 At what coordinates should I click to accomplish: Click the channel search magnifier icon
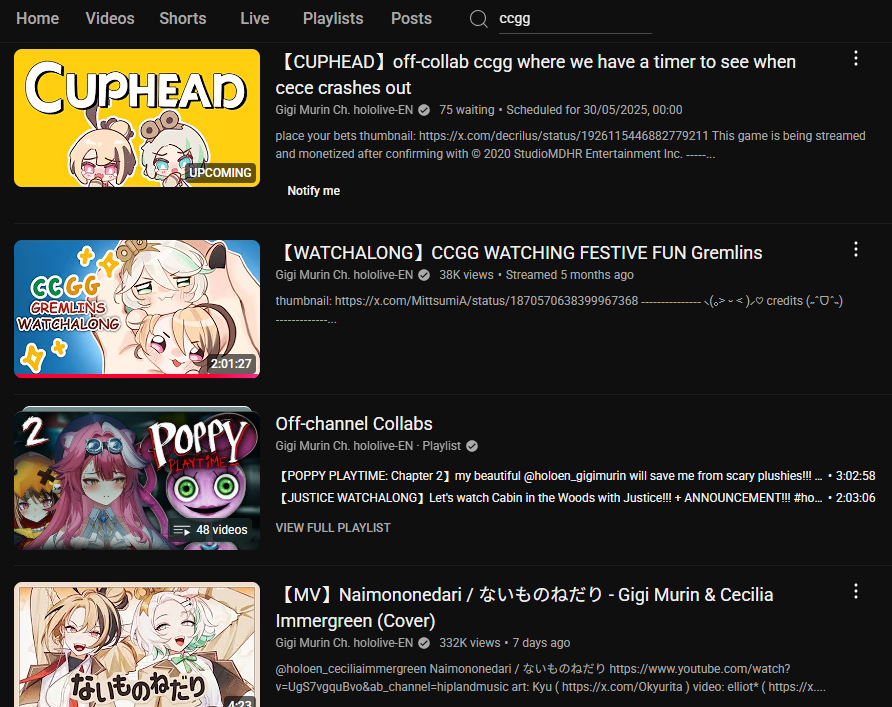click(478, 19)
